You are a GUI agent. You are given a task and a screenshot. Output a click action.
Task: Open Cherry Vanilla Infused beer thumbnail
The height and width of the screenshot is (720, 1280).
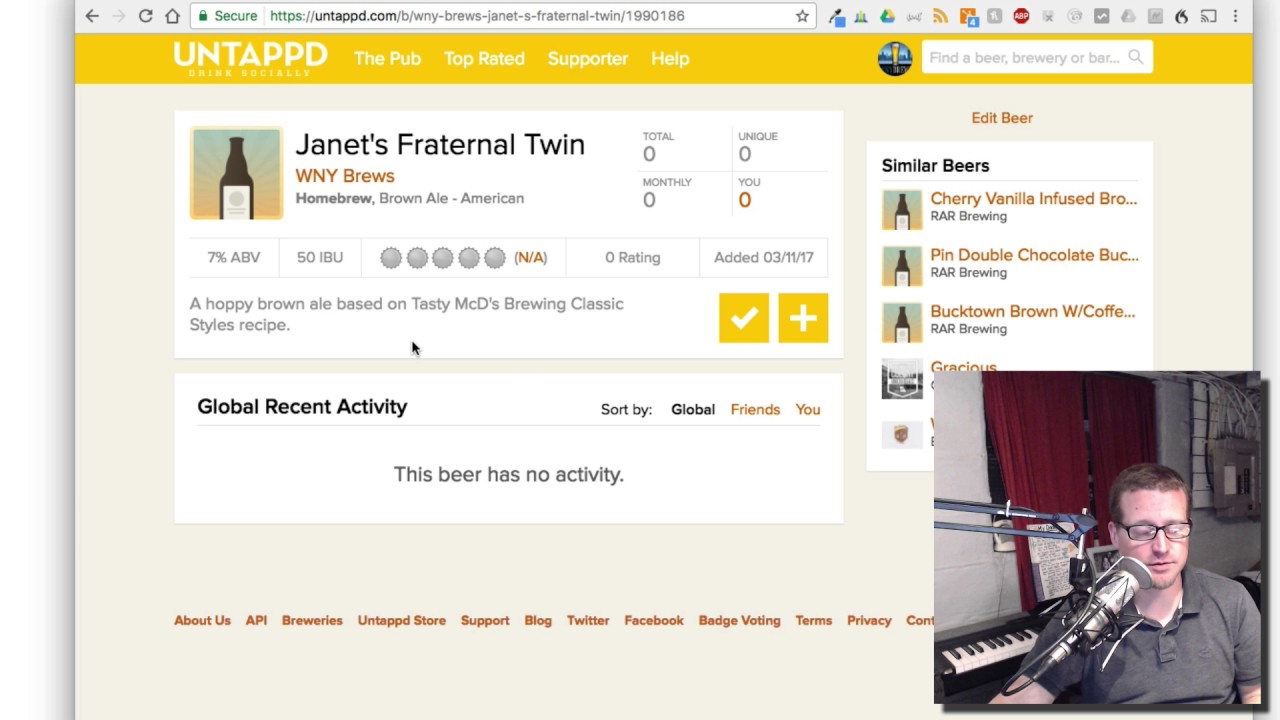coord(901,210)
